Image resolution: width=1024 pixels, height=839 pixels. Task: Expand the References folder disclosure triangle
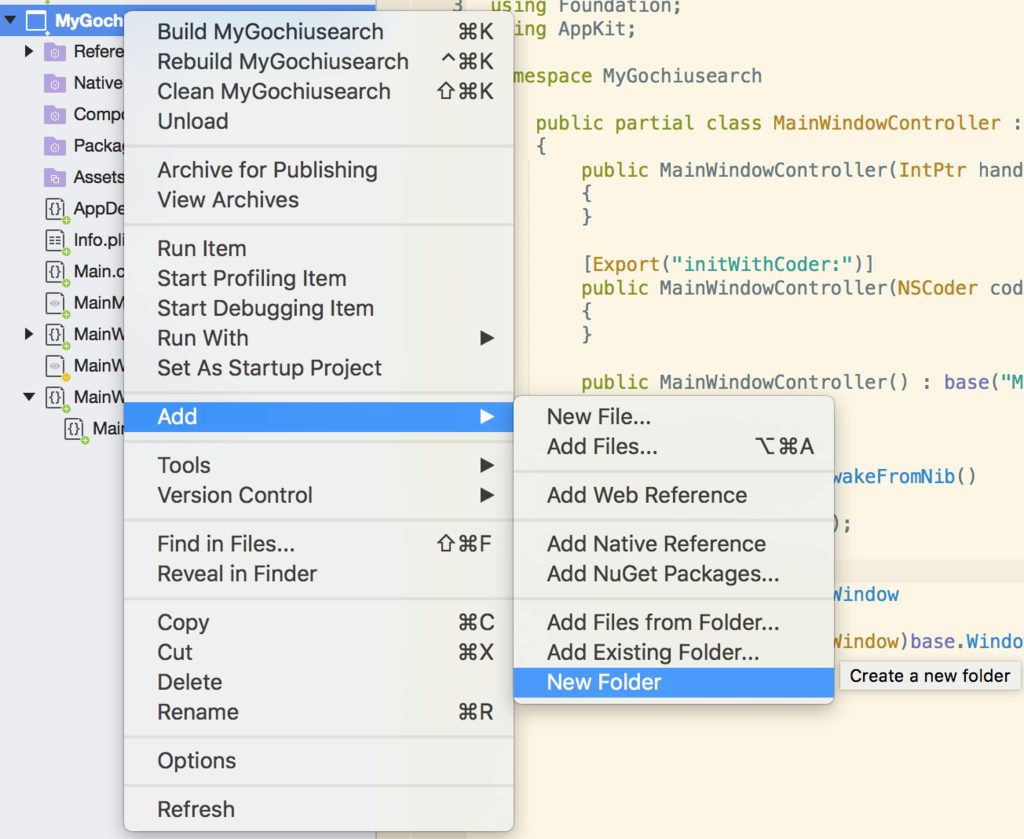pyautogui.click(x=29, y=51)
